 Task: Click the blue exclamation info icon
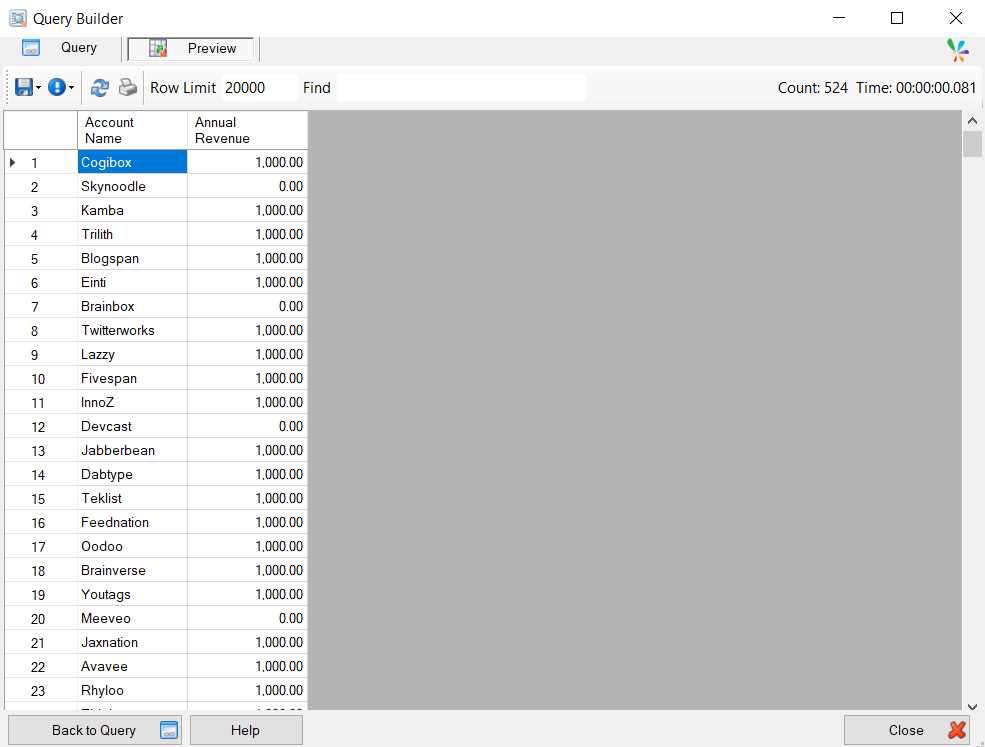pos(57,87)
